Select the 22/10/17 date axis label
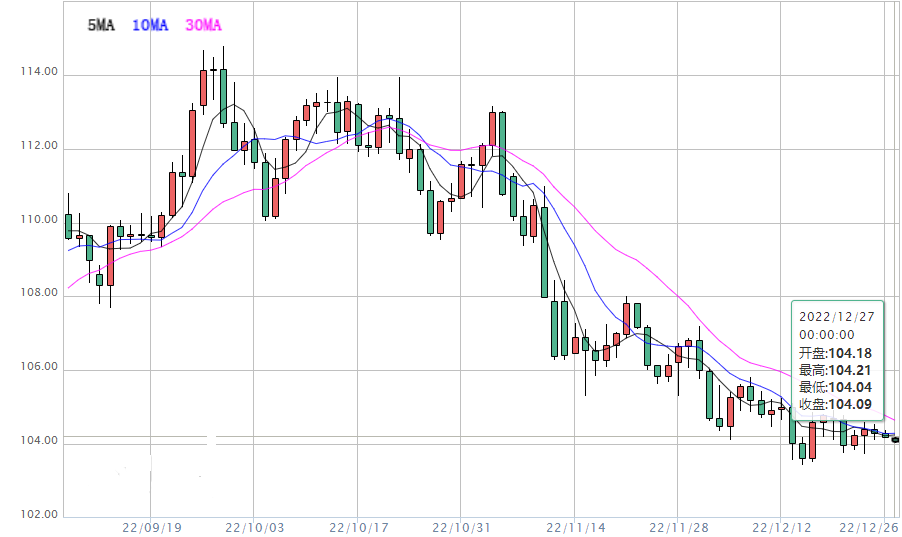Image resolution: width=902 pixels, height=537 pixels. point(358,528)
